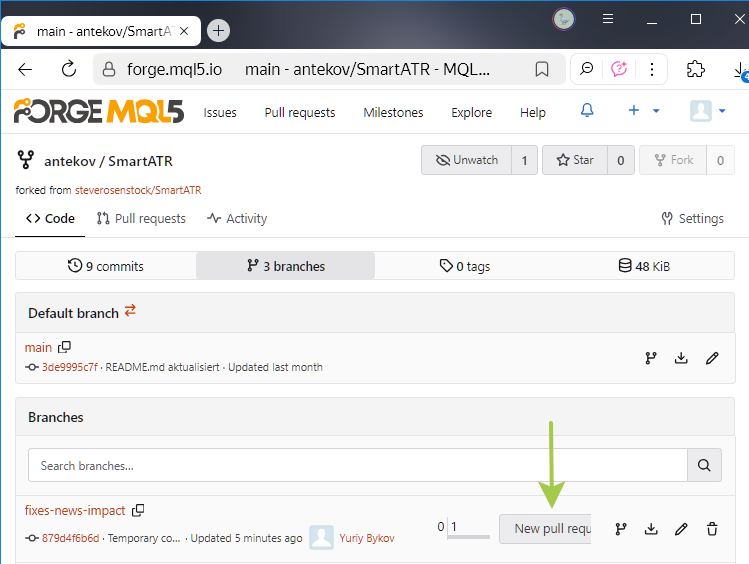
Task: Open a new browser tab
Action: [x=218, y=31]
